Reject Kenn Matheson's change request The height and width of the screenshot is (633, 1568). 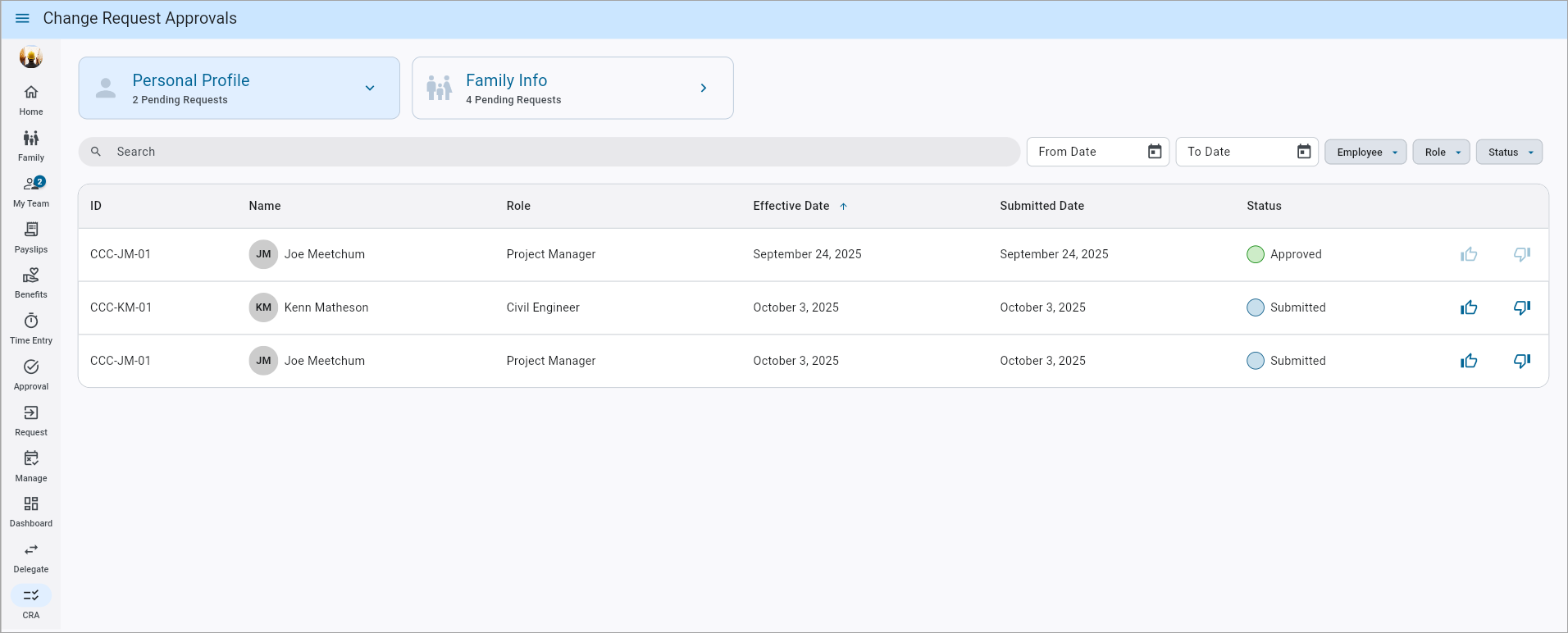pos(1521,307)
